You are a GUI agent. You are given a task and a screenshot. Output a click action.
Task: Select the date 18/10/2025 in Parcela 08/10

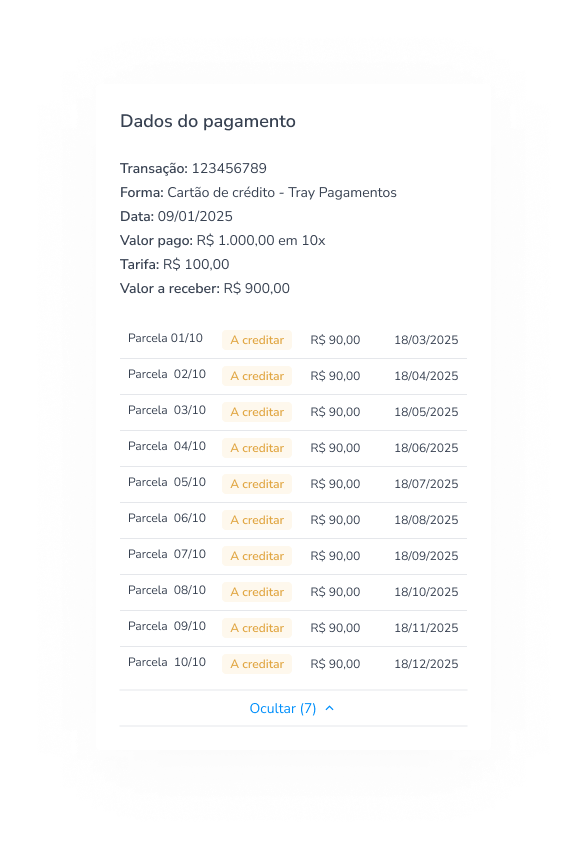pyautogui.click(x=426, y=592)
